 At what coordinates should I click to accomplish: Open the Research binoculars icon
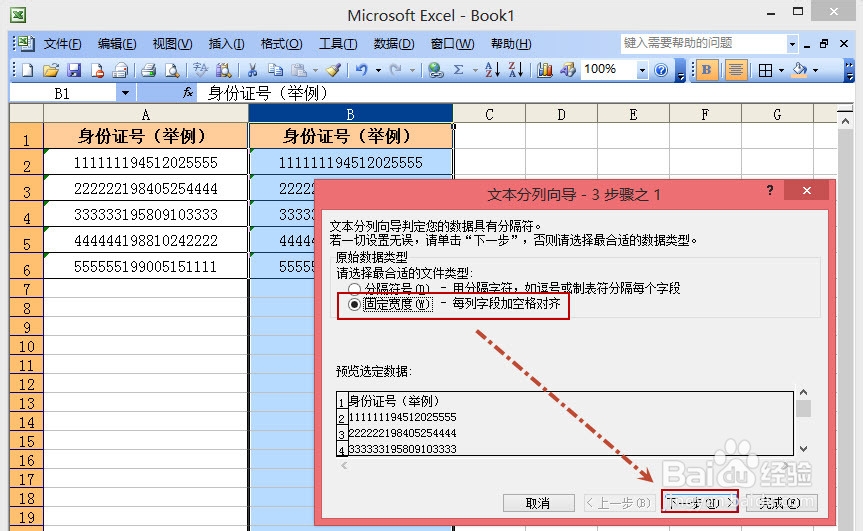pyautogui.click(x=223, y=70)
